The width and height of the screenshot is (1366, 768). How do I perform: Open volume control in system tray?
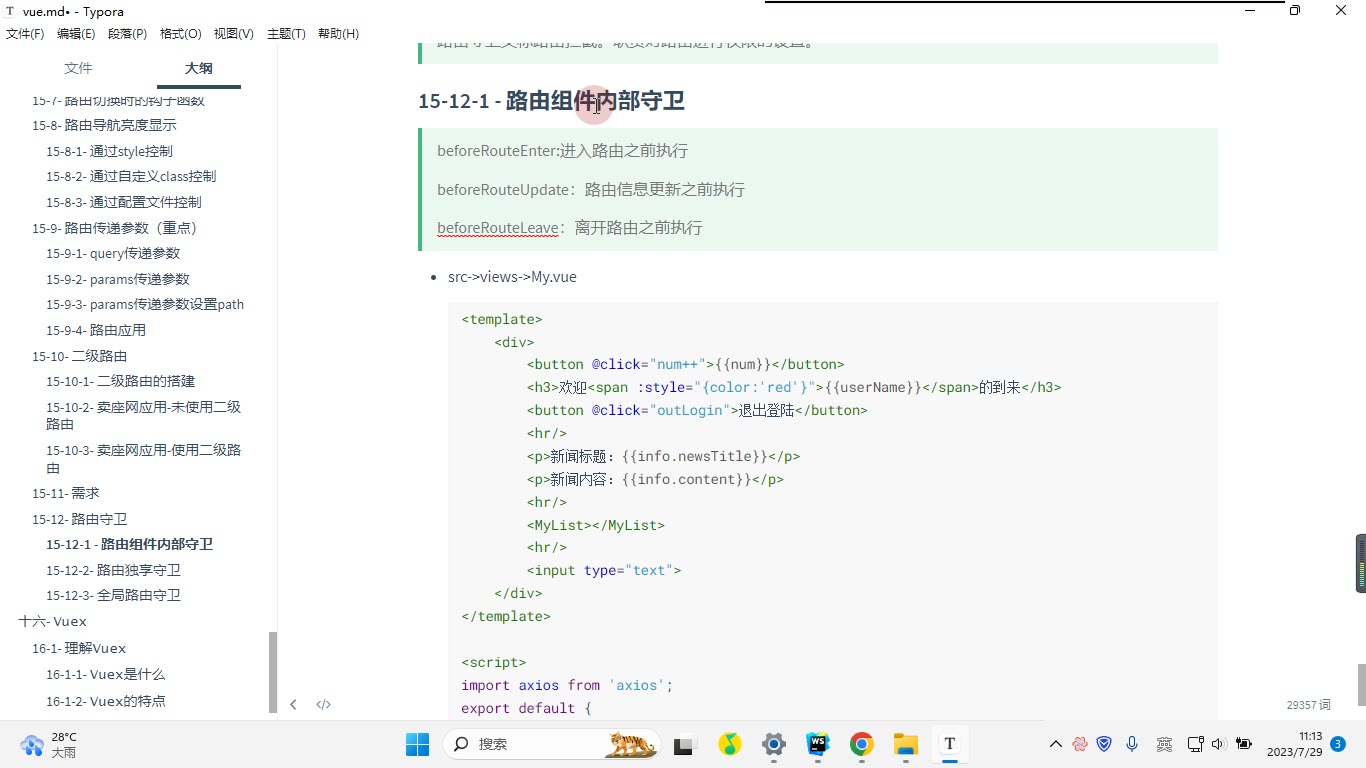[1218, 744]
